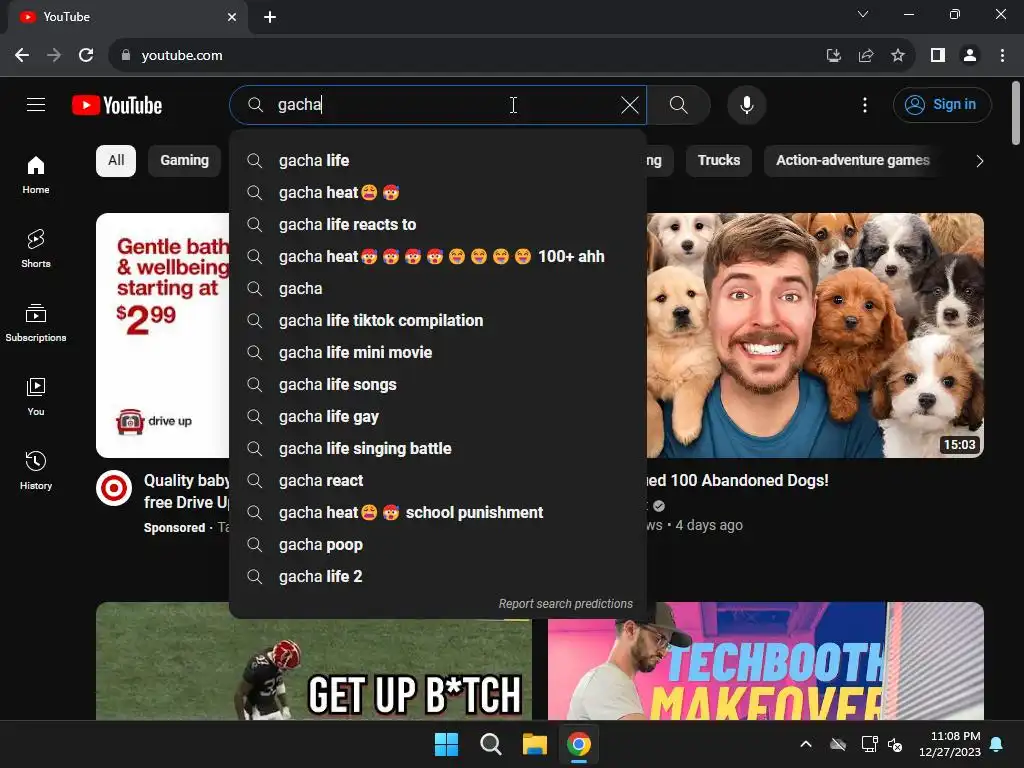Select the Gaming filter chip
Image resolution: width=1024 pixels, height=768 pixels.
[x=184, y=161]
